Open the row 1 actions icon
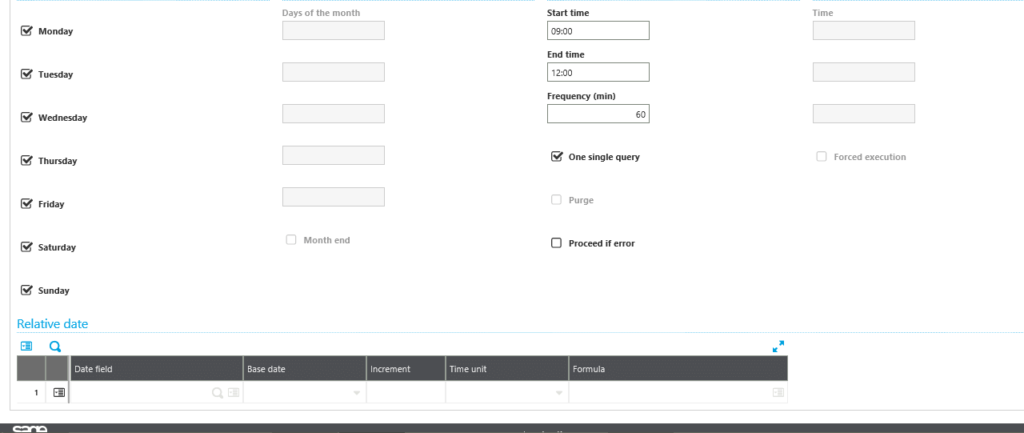The width and height of the screenshot is (1024, 433). point(58,393)
